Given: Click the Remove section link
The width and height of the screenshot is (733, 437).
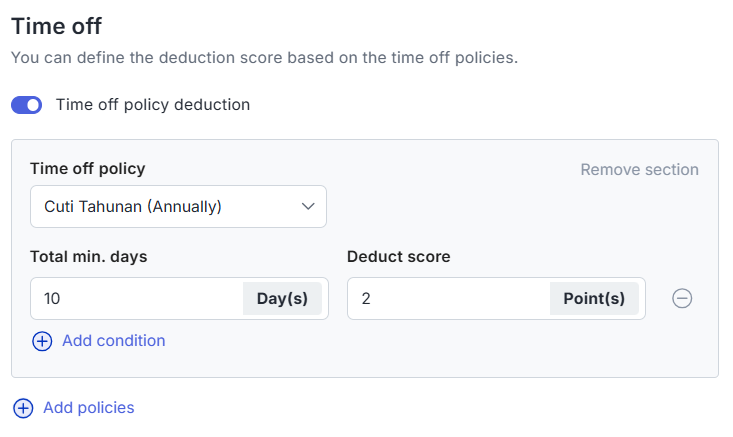Looking at the screenshot, I should tap(640, 169).
